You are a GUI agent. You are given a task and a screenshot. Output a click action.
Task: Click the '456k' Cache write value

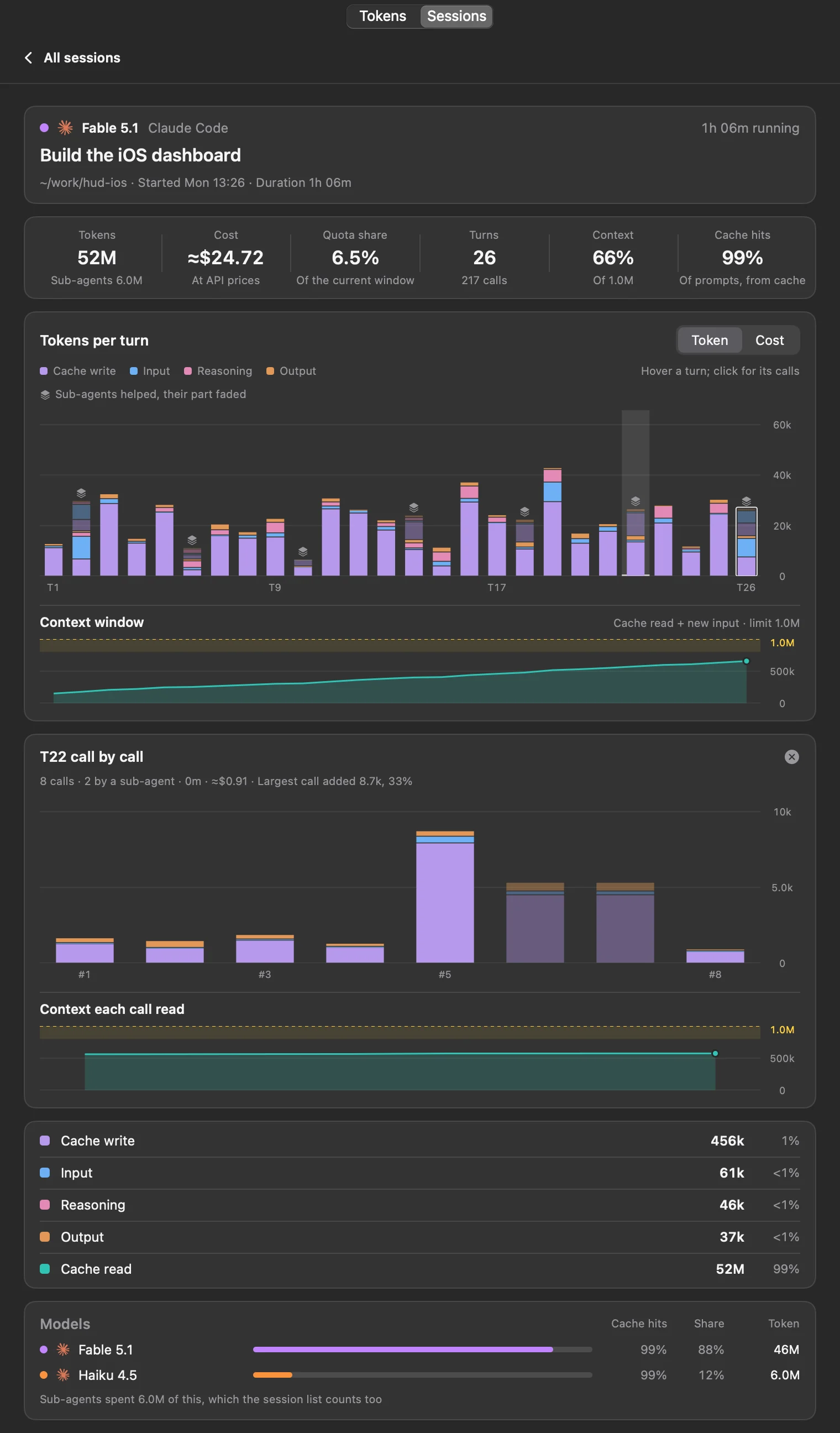pyautogui.click(x=727, y=1141)
